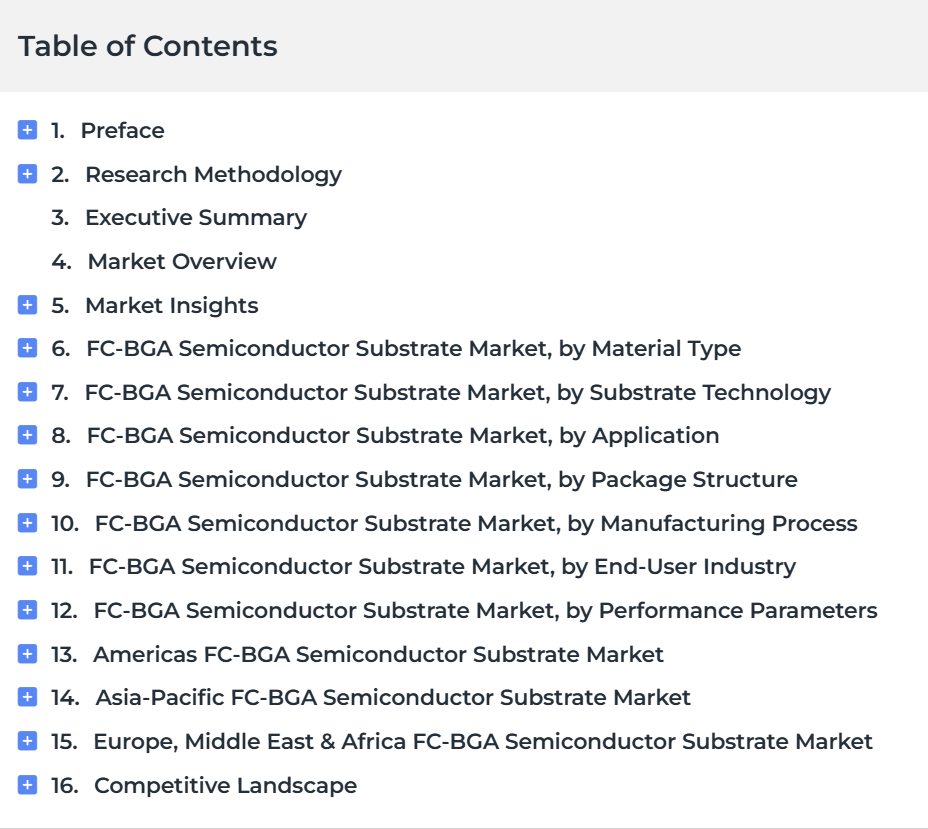The height and width of the screenshot is (829, 928).
Task: Open plus icon beside Asia-Pacific market
Action: click(27, 697)
